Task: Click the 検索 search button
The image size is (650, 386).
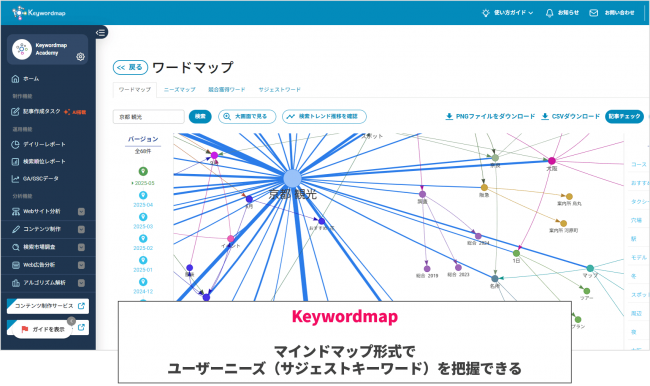Action: pos(200,117)
